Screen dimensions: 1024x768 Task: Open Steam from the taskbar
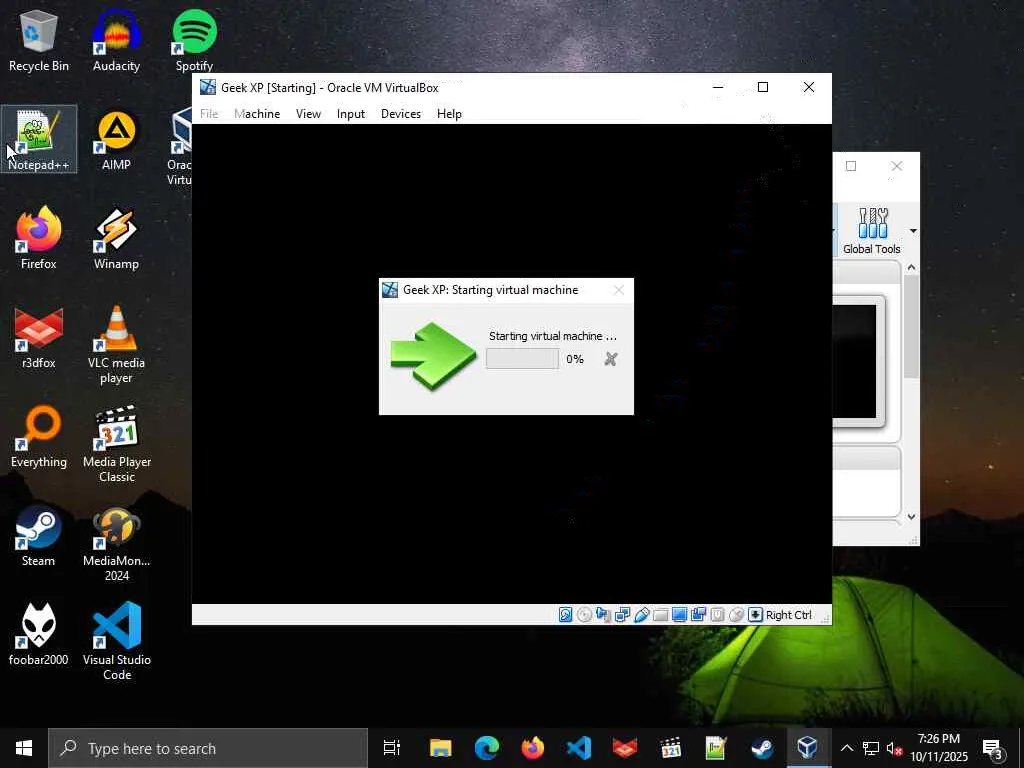click(762, 748)
